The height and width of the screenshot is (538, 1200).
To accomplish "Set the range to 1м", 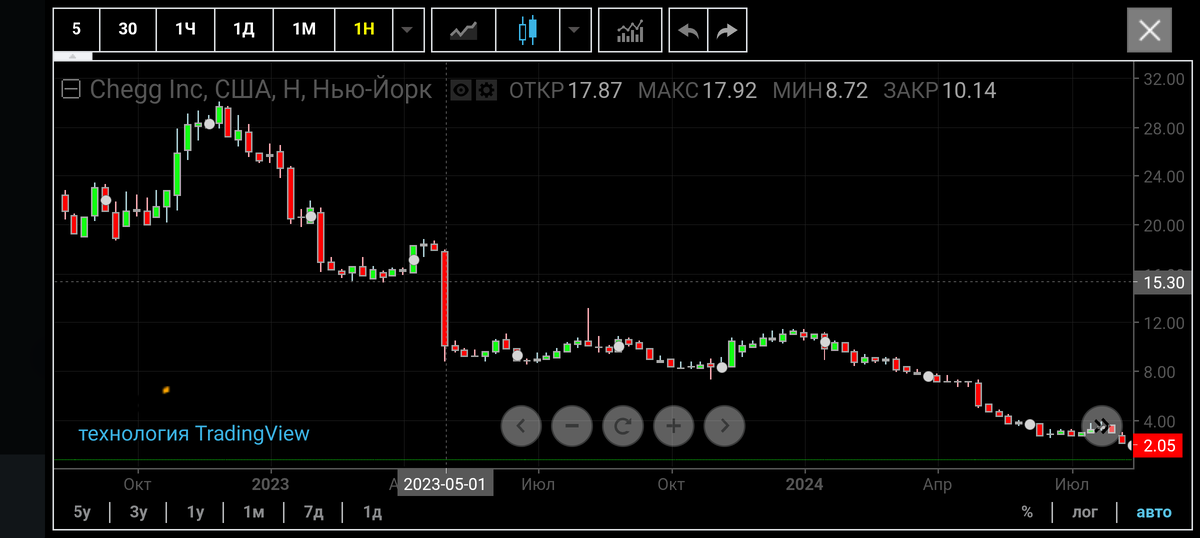I will 254,512.
